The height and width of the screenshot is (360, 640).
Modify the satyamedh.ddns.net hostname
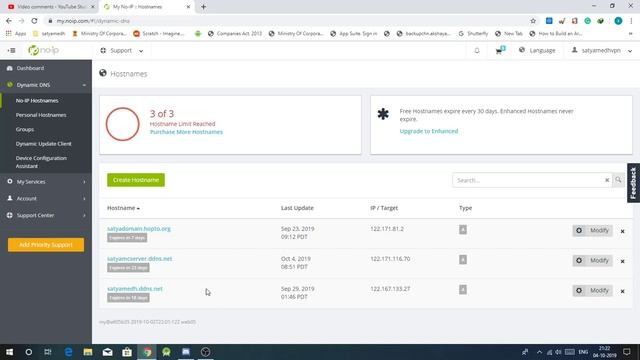point(592,291)
